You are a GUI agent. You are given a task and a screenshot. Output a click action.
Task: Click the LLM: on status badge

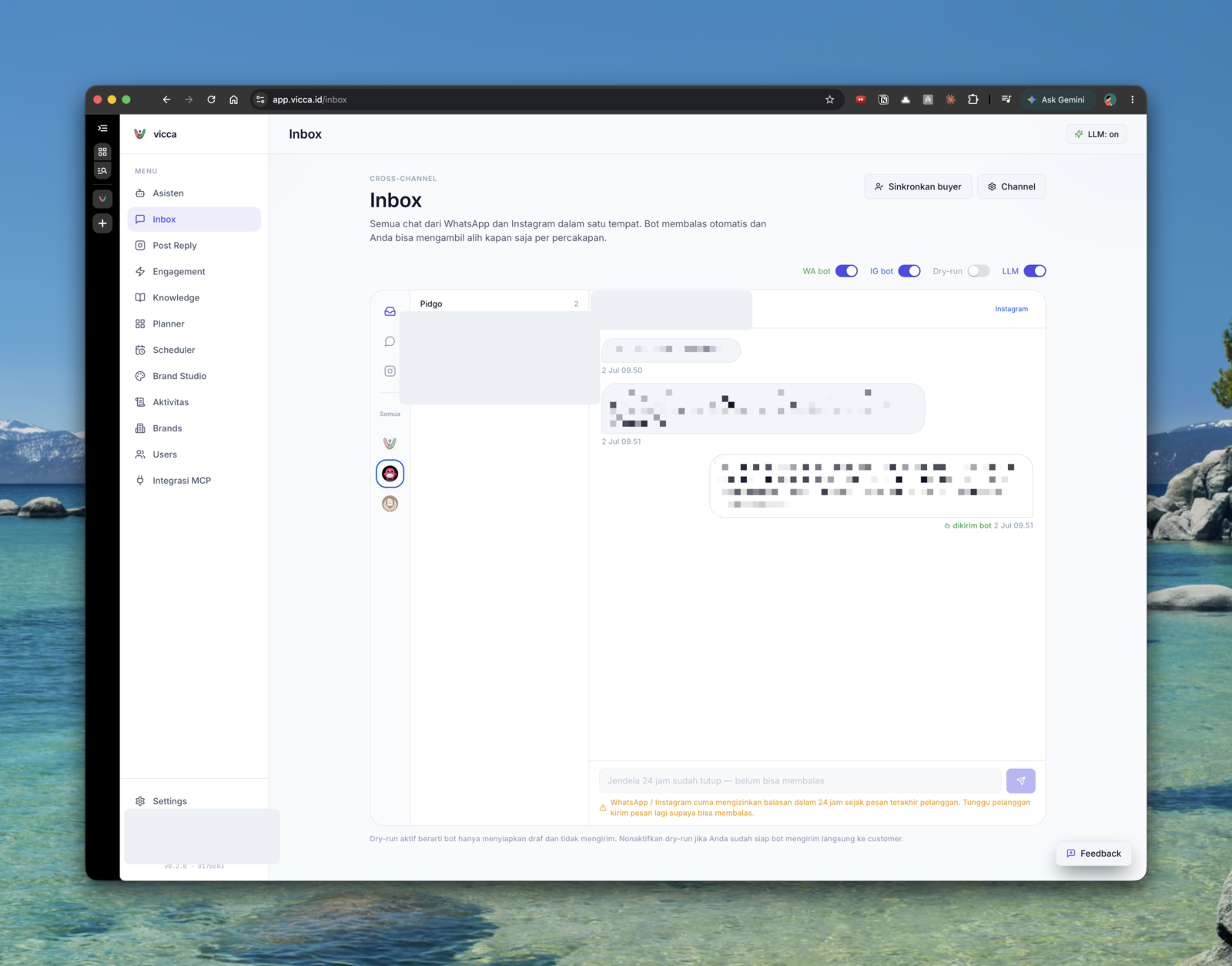click(x=1096, y=134)
